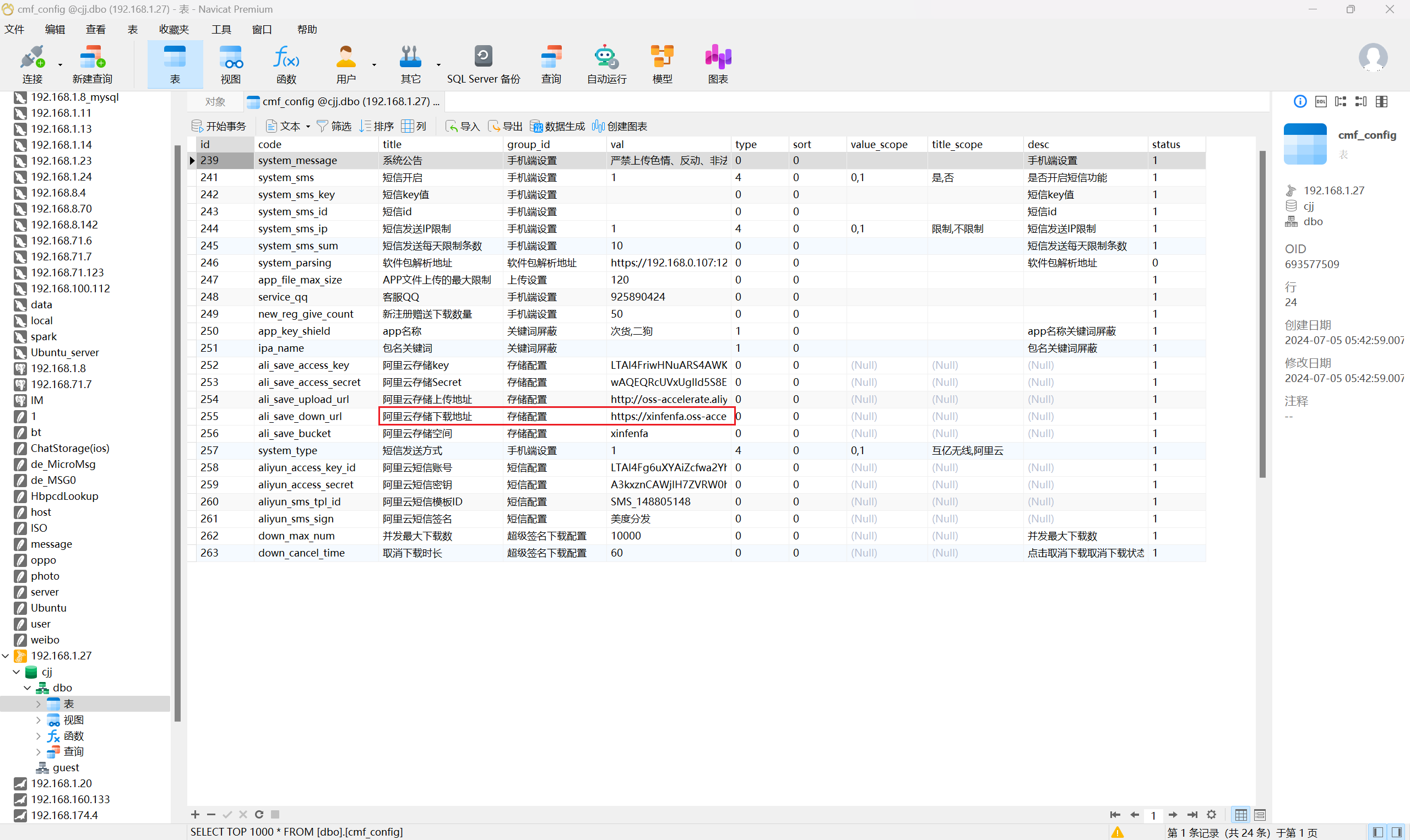Open the Connection tool

(x=32, y=64)
